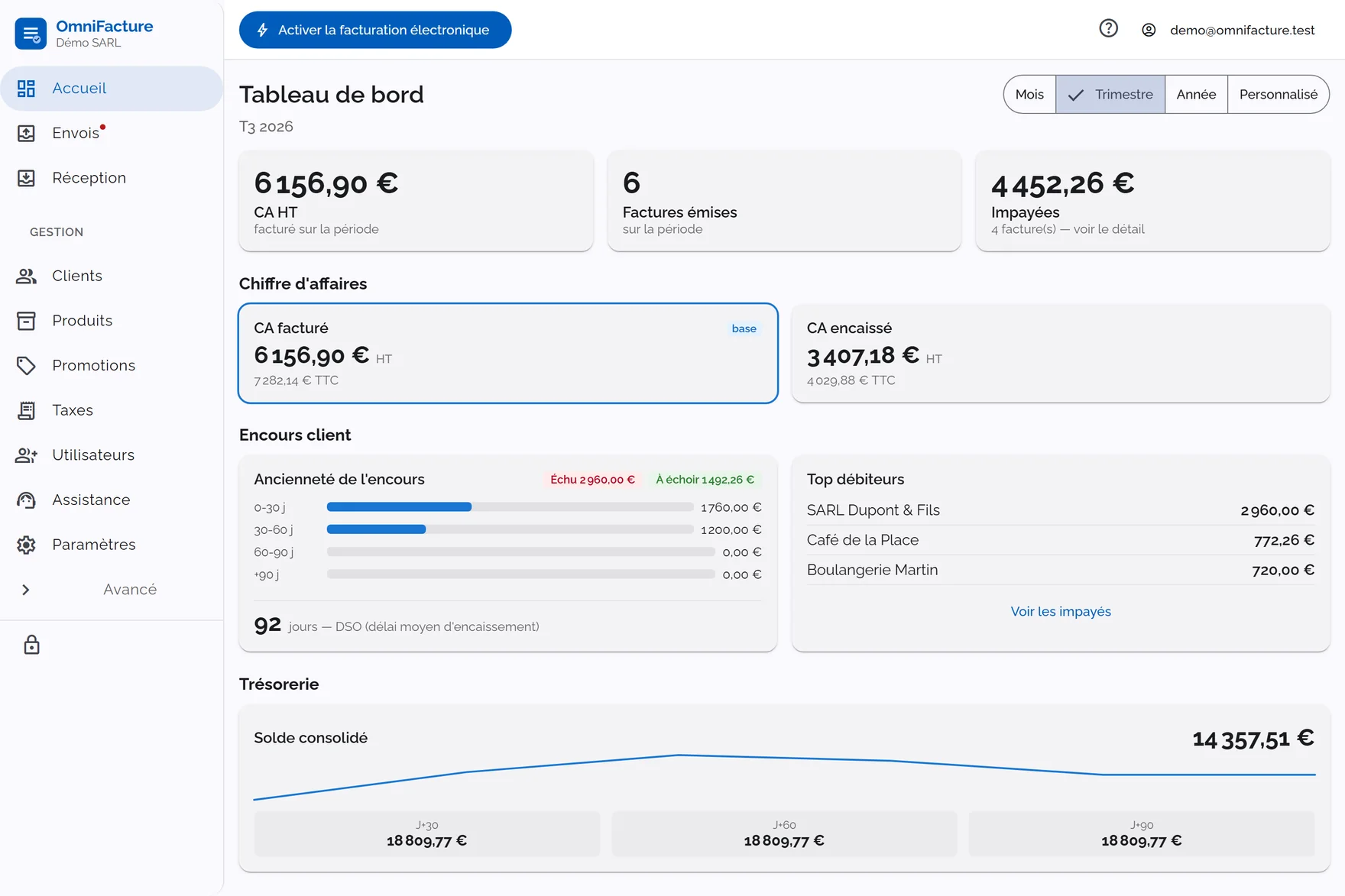Screen dimensions: 1345x896
Task: Click the Assistance headset icon
Action: [x=26, y=500]
